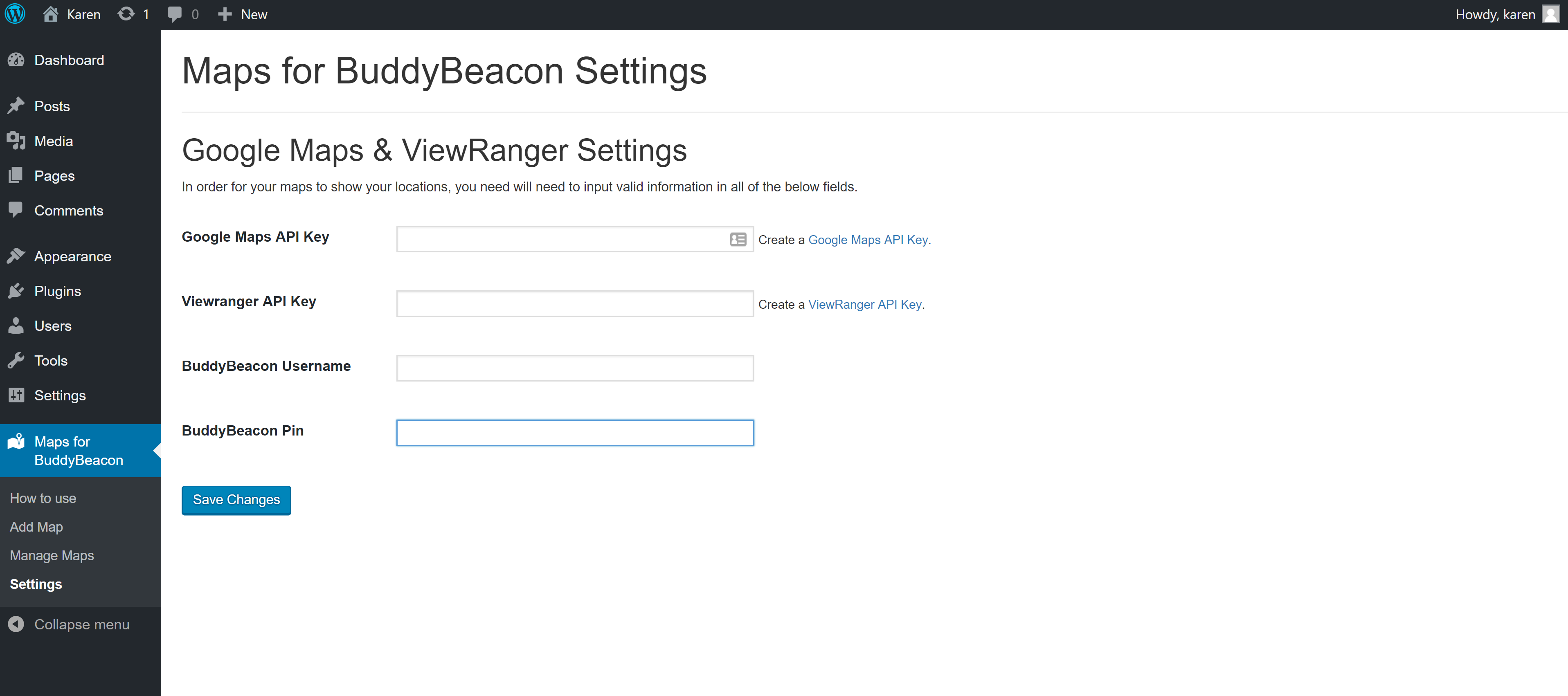This screenshot has width=1568, height=696.
Task: Follow the Google Maps API Key link
Action: [867, 240]
